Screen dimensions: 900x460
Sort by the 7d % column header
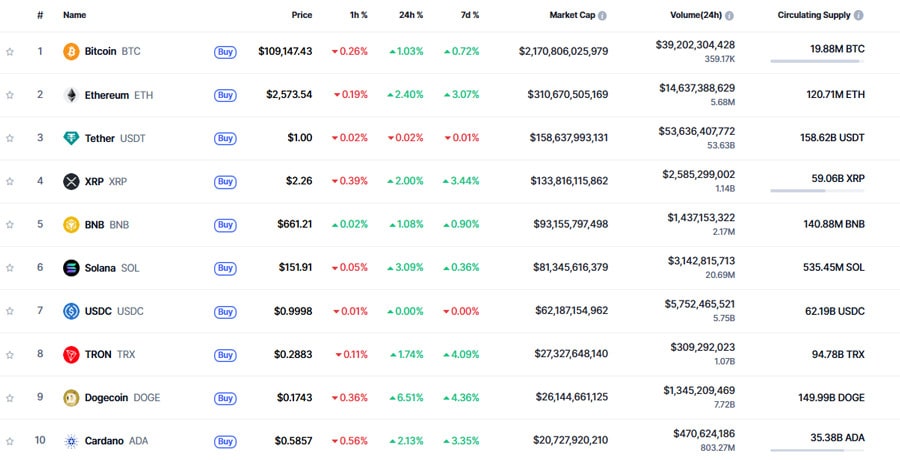(x=470, y=16)
